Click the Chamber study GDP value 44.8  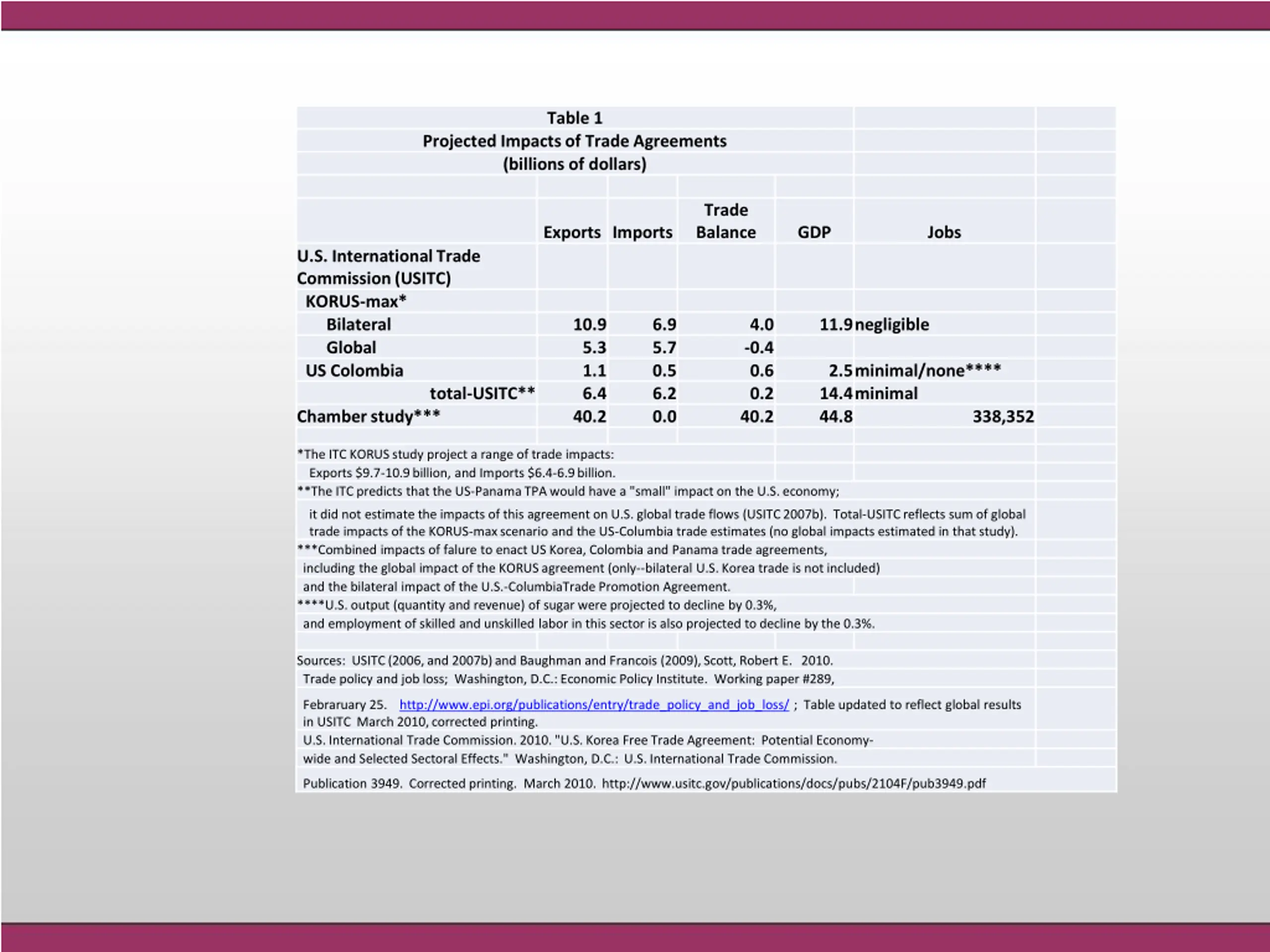click(x=836, y=416)
